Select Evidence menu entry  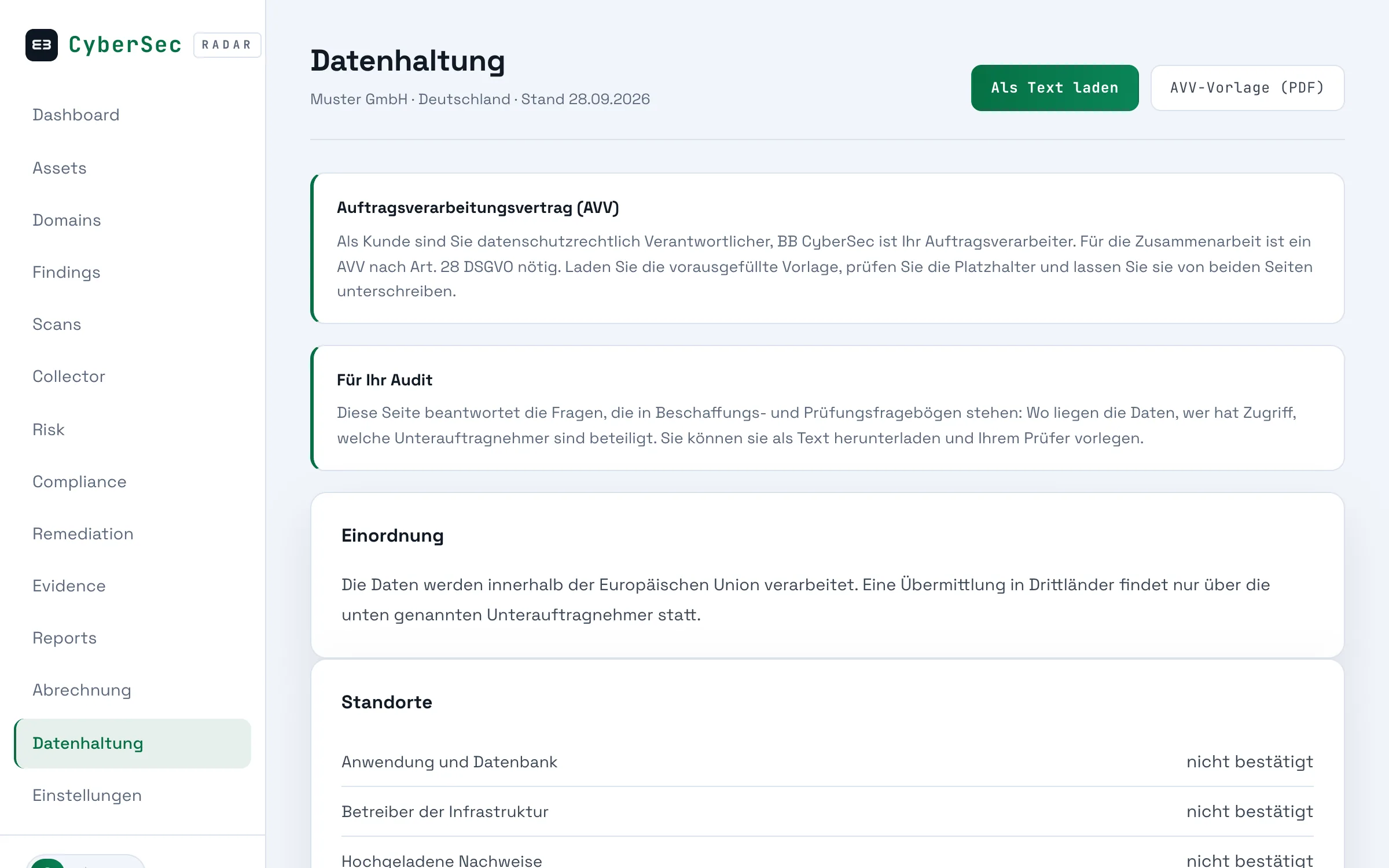[69, 586]
